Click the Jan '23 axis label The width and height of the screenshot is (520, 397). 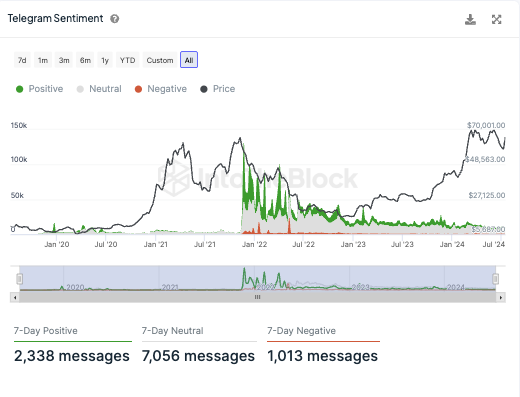(x=353, y=244)
